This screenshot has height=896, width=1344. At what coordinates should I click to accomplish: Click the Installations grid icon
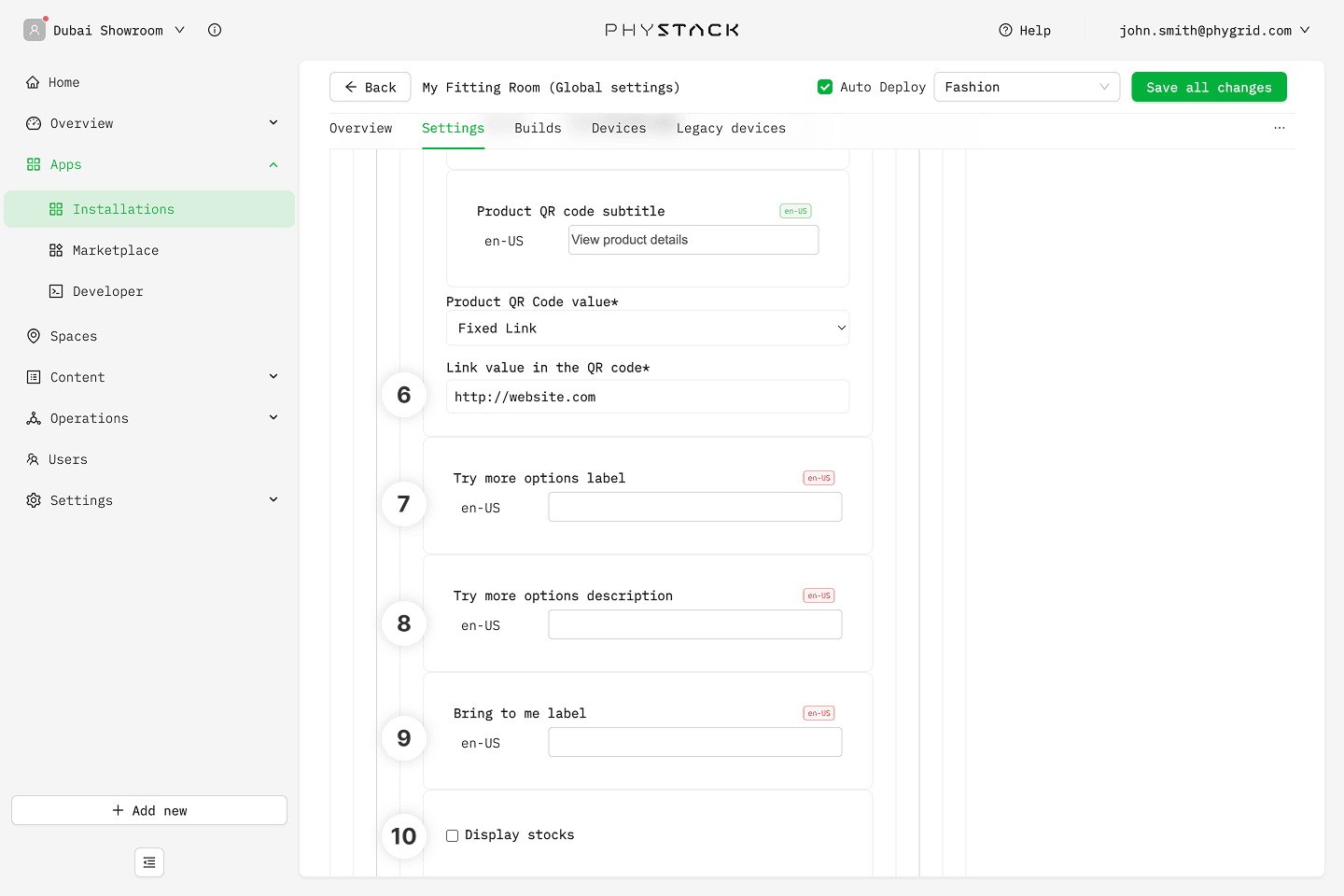coord(56,209)
